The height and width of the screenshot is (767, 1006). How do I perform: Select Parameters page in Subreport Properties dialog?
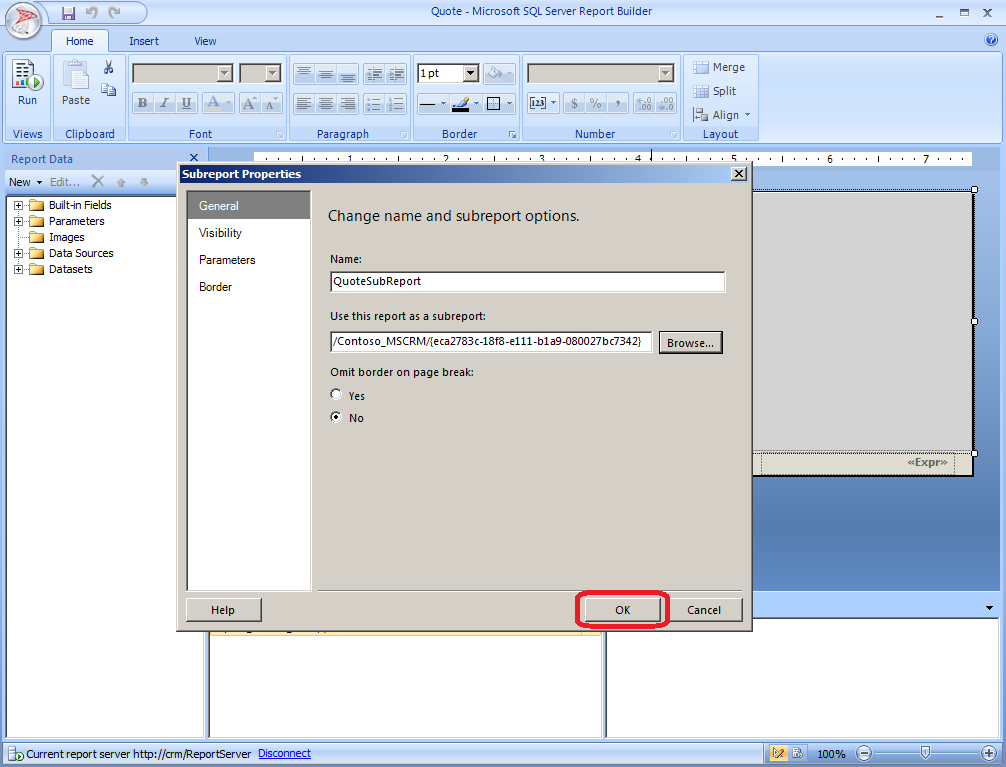pyautogui.click(x=249, y=260)
